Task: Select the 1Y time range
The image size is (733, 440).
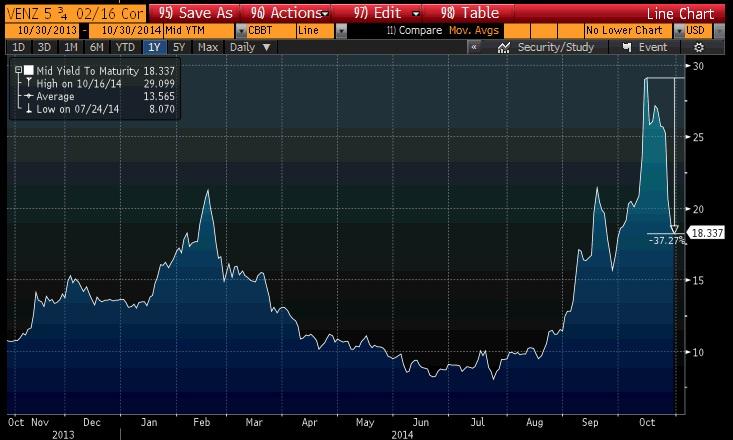Action: [153, 48]
